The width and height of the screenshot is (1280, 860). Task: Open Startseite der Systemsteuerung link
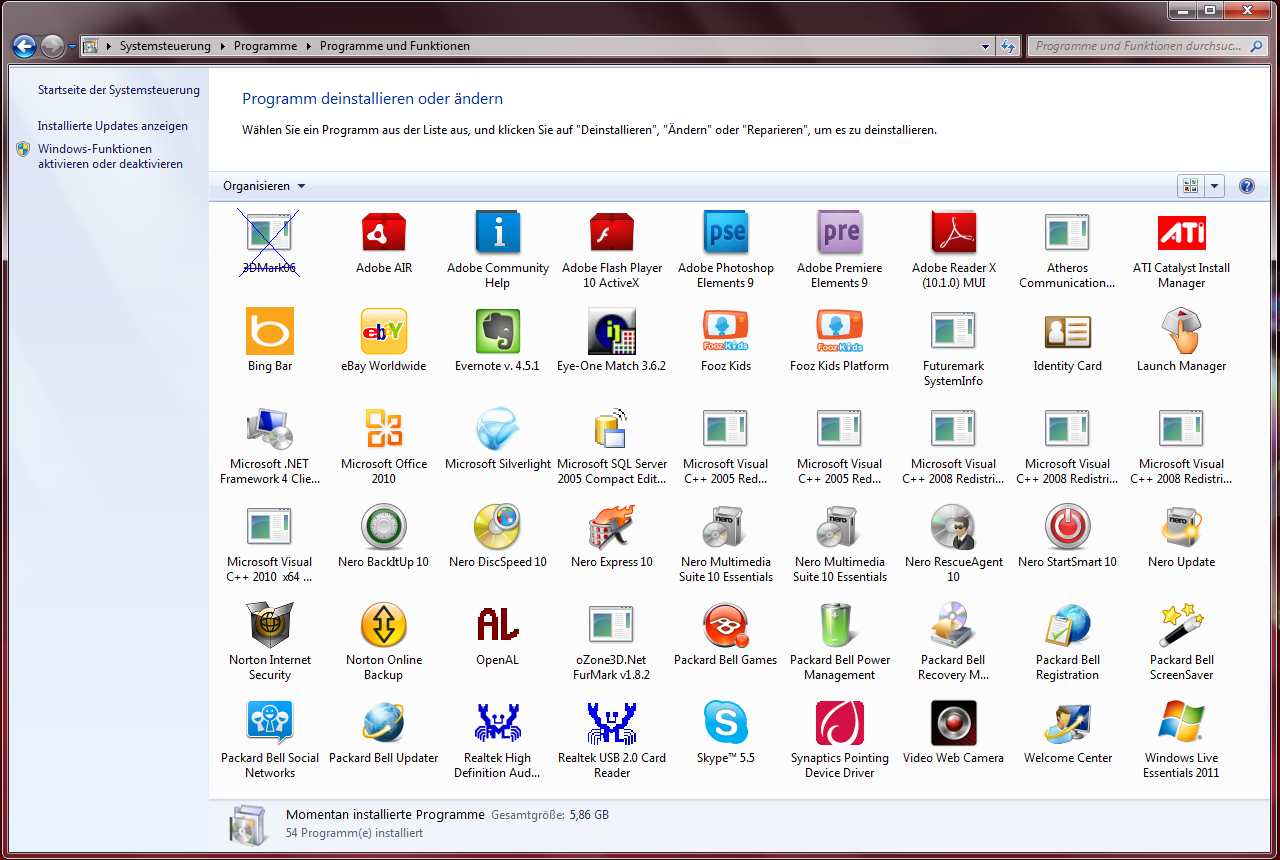click(119, 90)
